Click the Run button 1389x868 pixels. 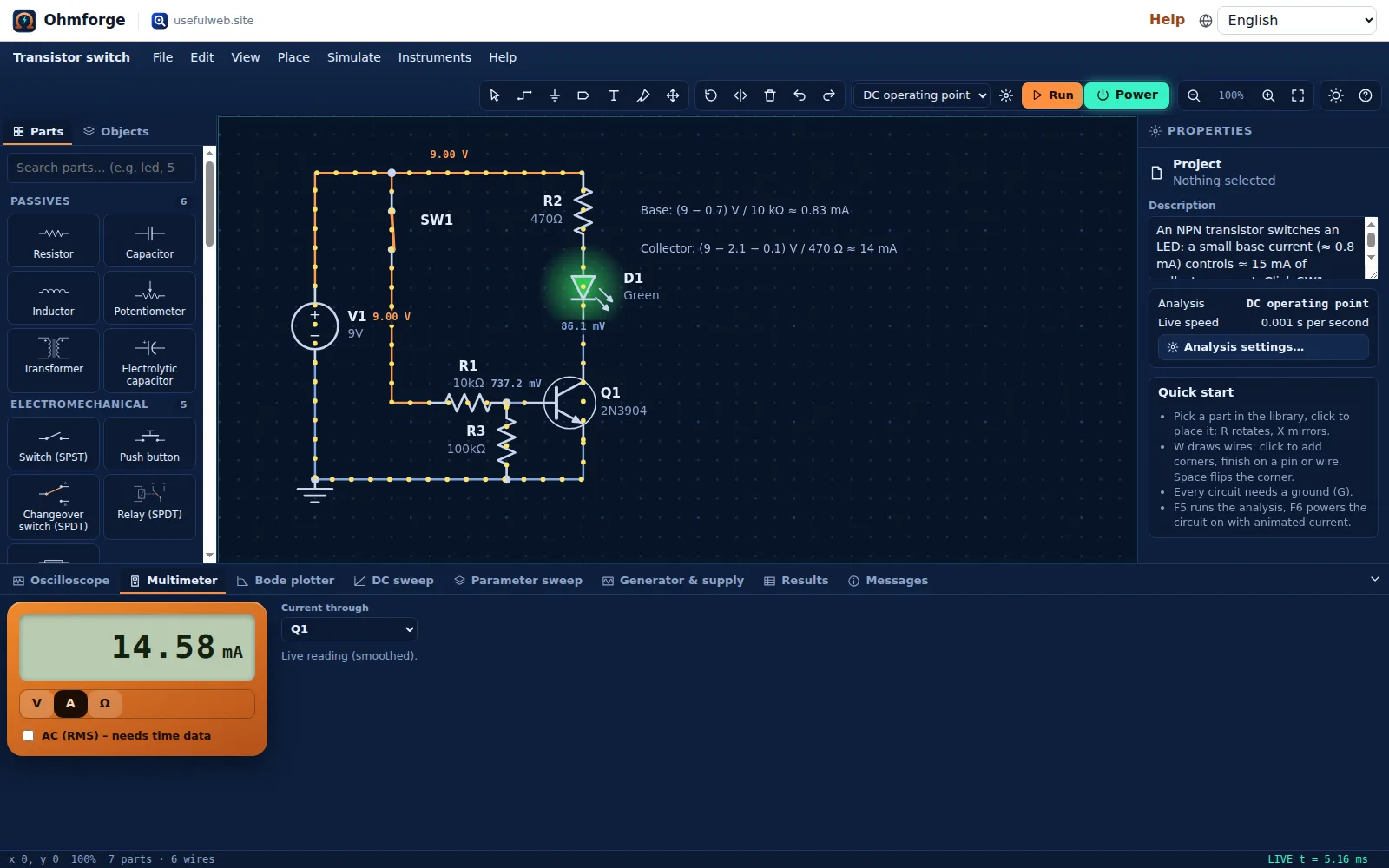1052,95
